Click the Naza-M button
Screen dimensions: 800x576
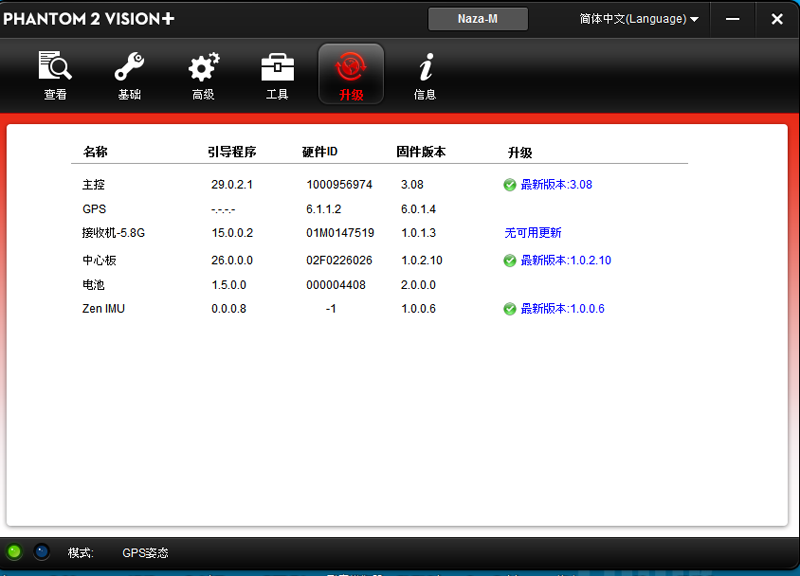pos(478,19)
